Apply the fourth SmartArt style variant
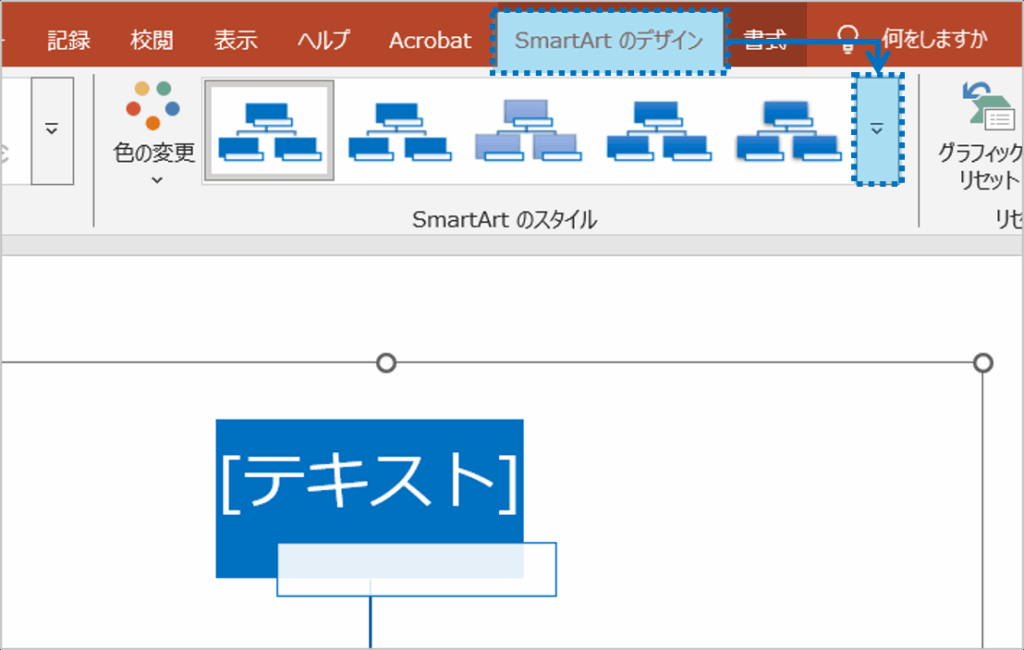Image resolution: width=1024 pixels, height=650 pixels. click(658, 130)
